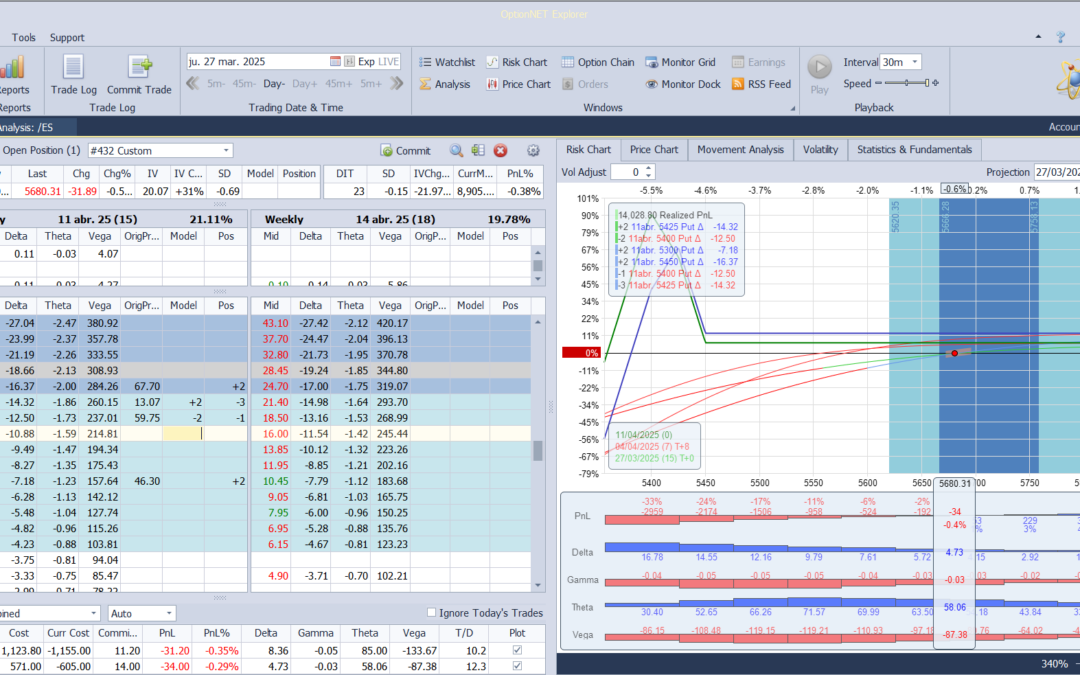Open the Price Chart window
The height and width of the screenshot is (675, 1080).
(x=519, y=84)
